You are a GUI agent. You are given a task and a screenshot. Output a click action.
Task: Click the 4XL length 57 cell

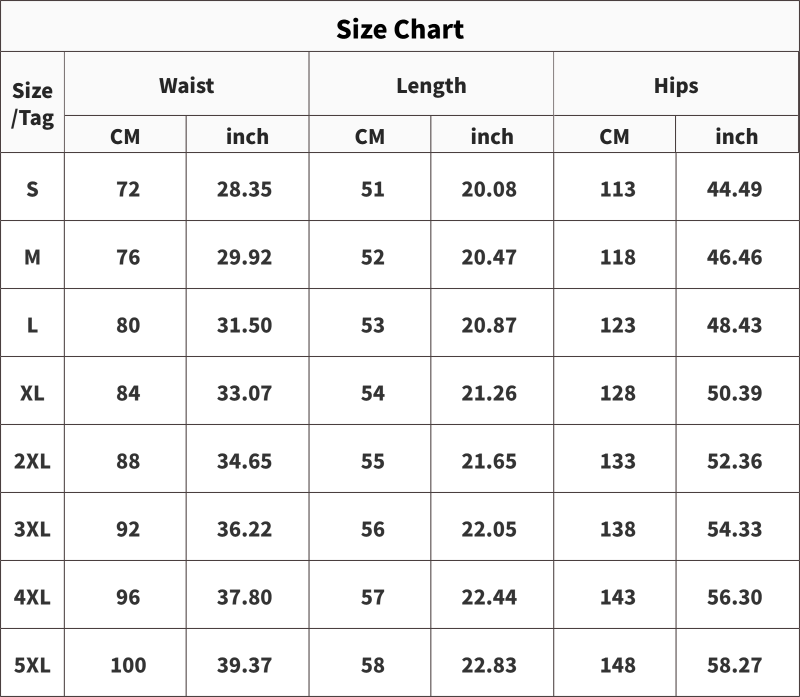(x=372, y=597)
